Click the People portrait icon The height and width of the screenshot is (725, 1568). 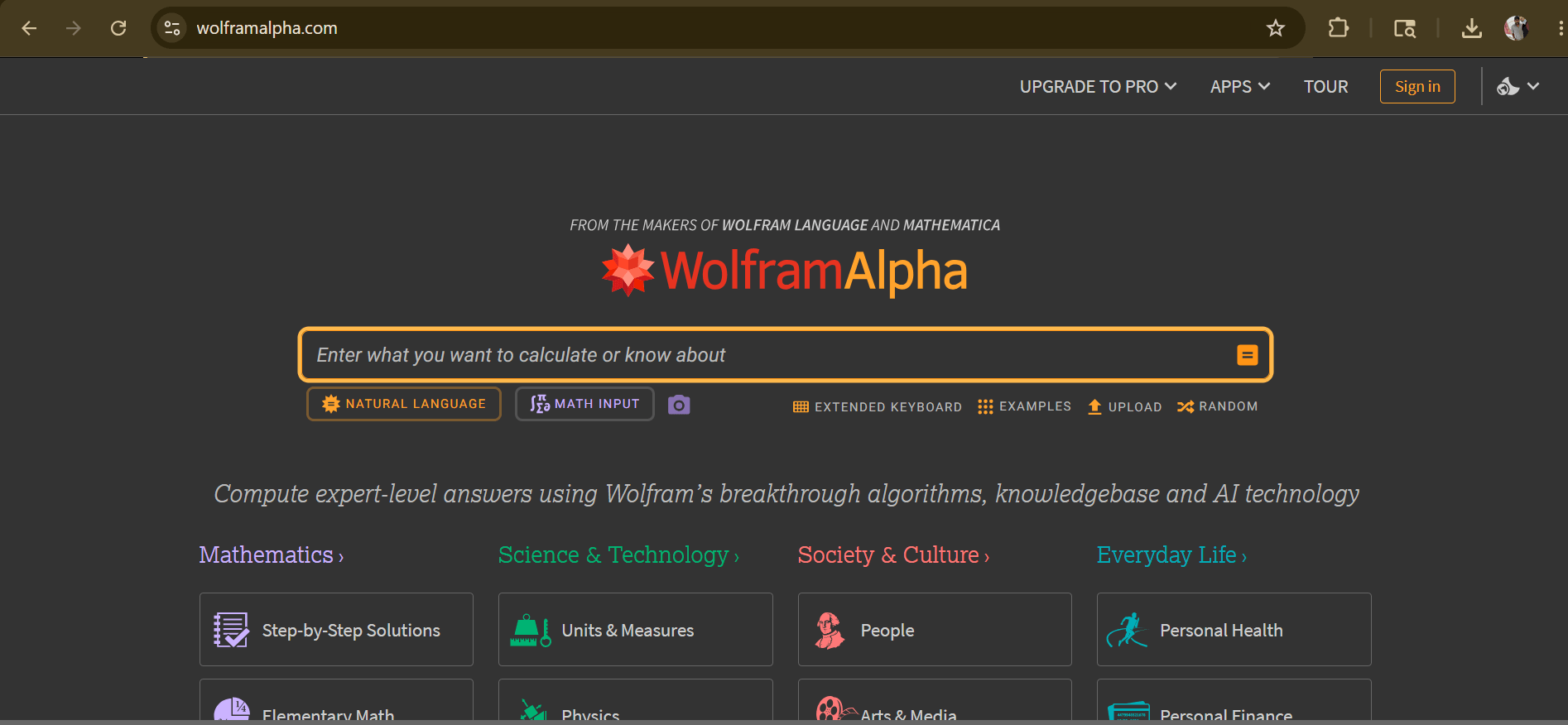pyautogui.click(x=830, y=630)
